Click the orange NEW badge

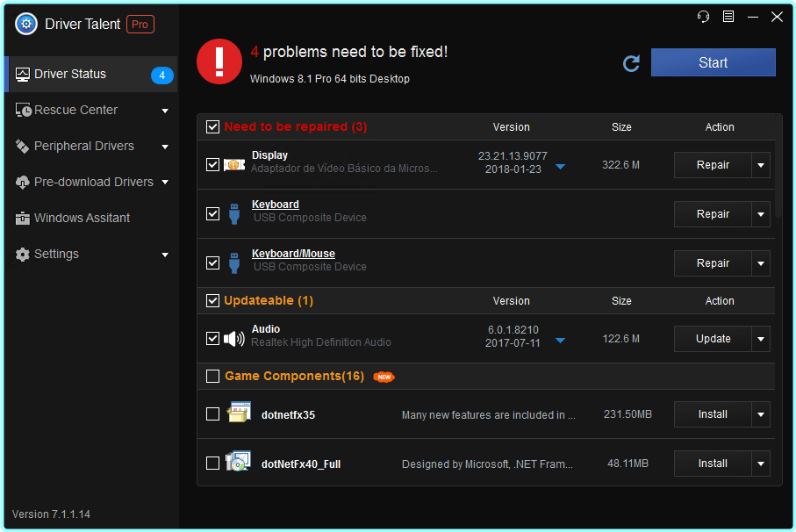(384, 377)
